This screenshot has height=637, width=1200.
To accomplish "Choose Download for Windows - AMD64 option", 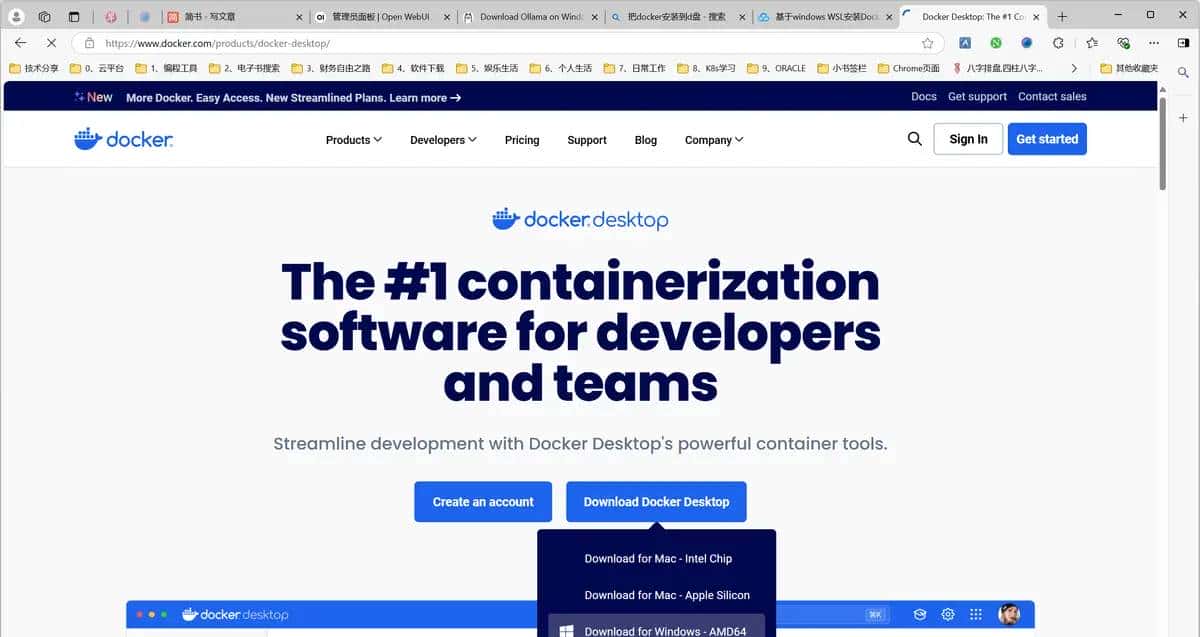I will click(664, 630).
